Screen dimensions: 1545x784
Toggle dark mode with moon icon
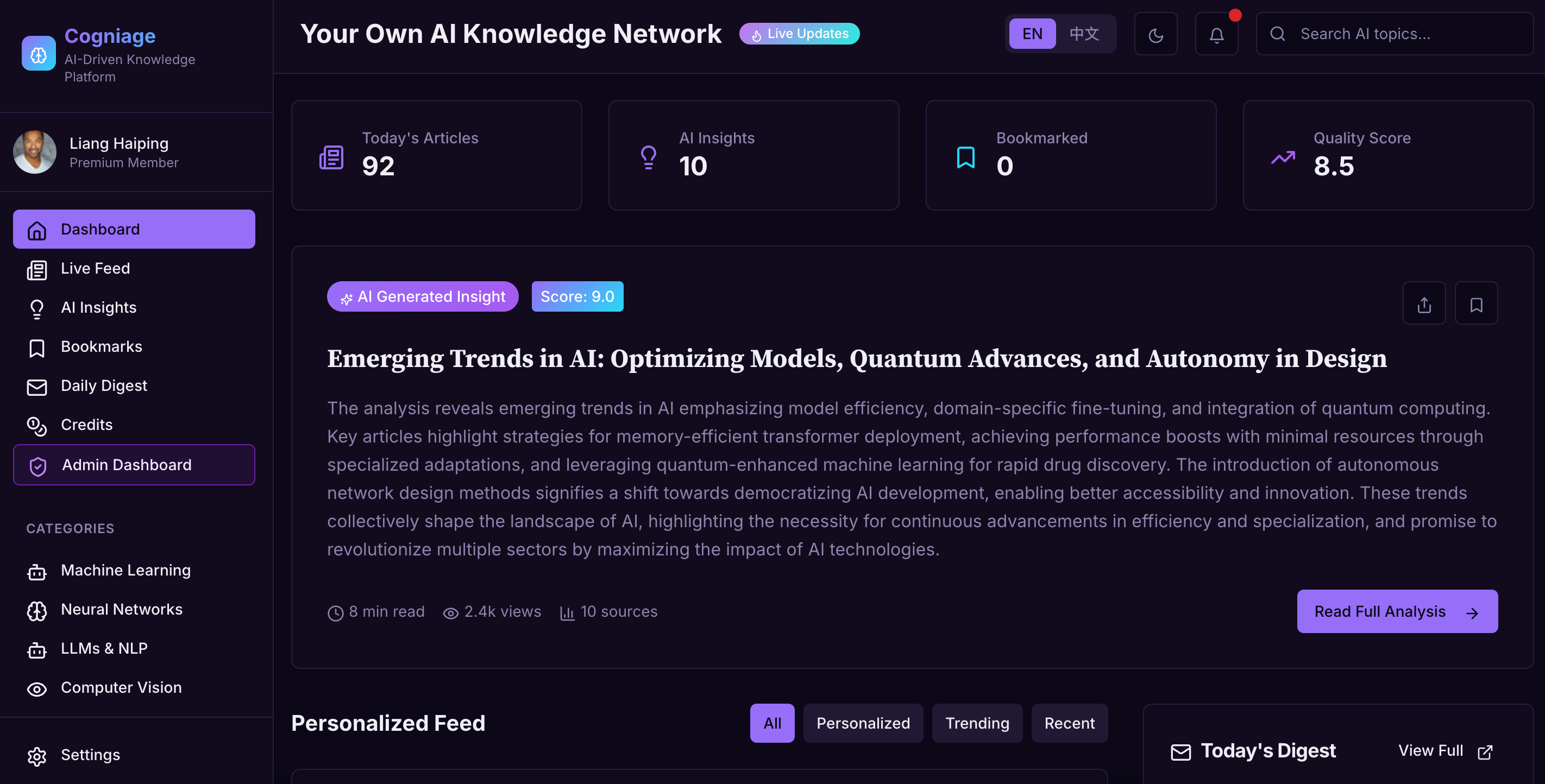click(1155, 35)
